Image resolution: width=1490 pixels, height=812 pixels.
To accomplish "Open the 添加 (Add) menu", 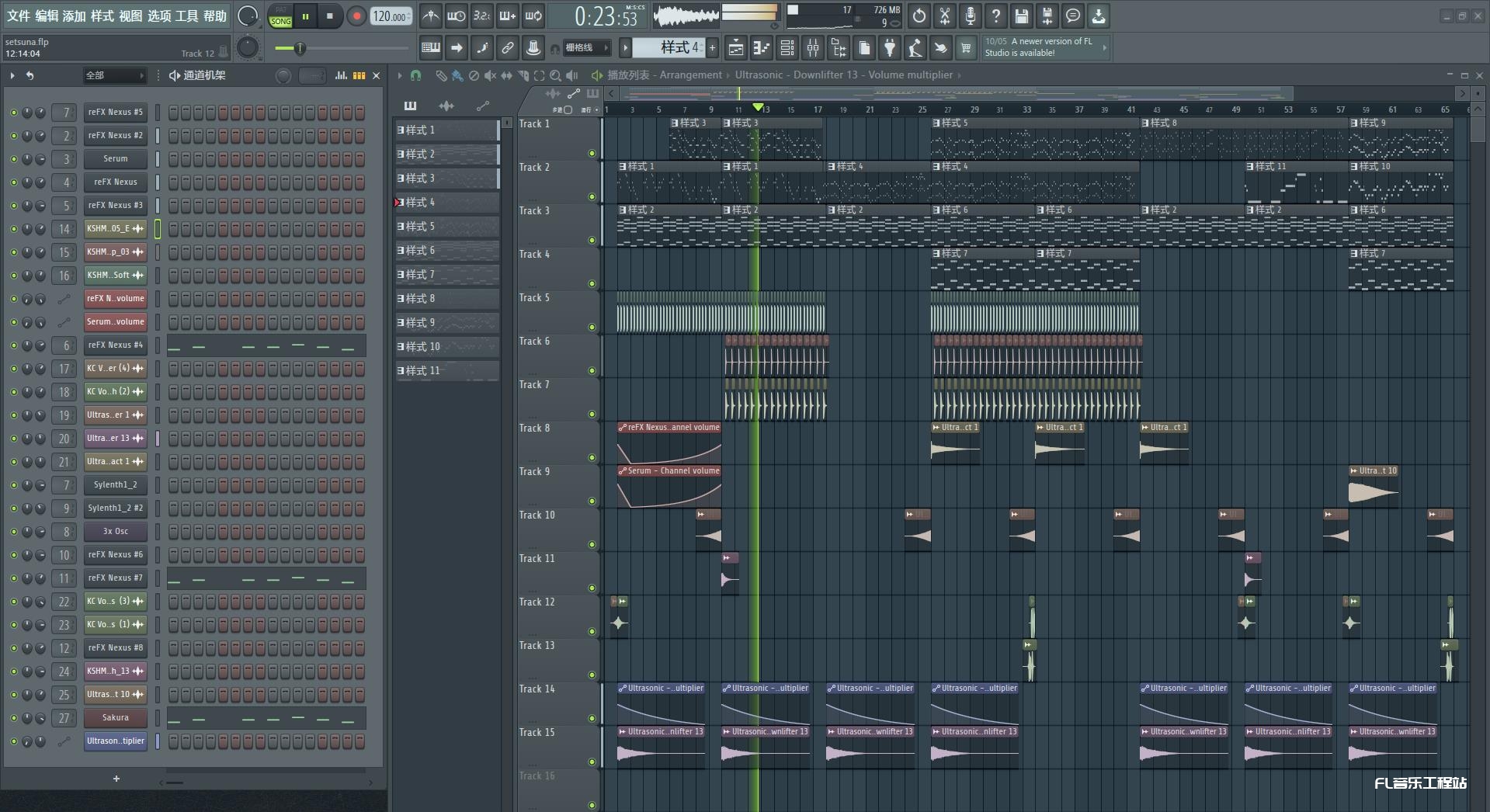I will tap(75, 16).
